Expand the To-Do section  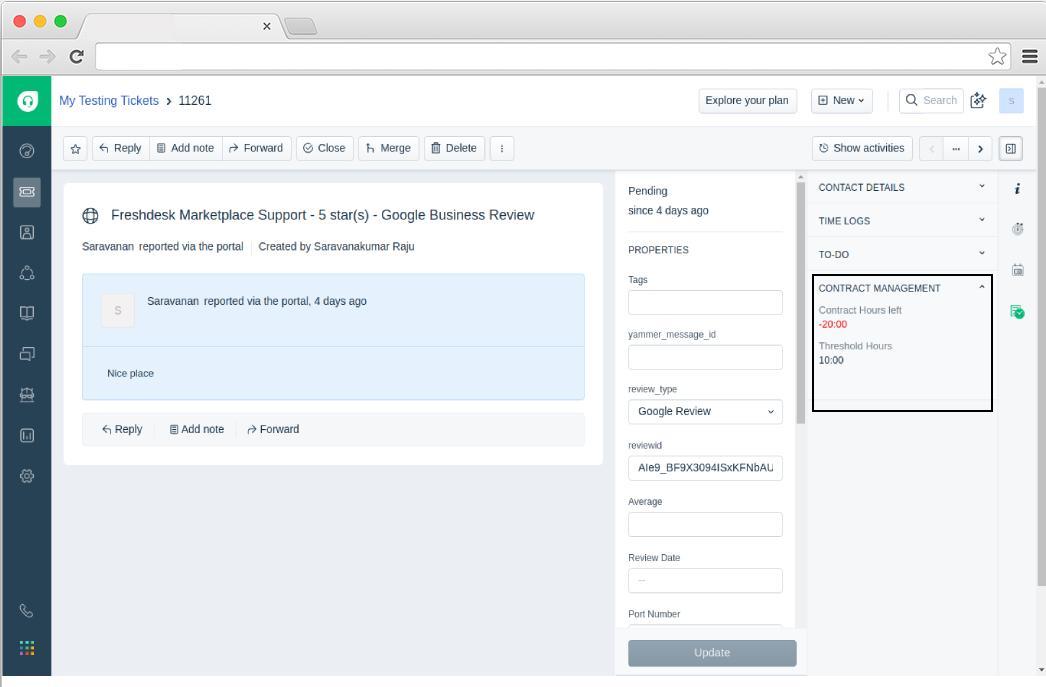[x=901, y=254]
